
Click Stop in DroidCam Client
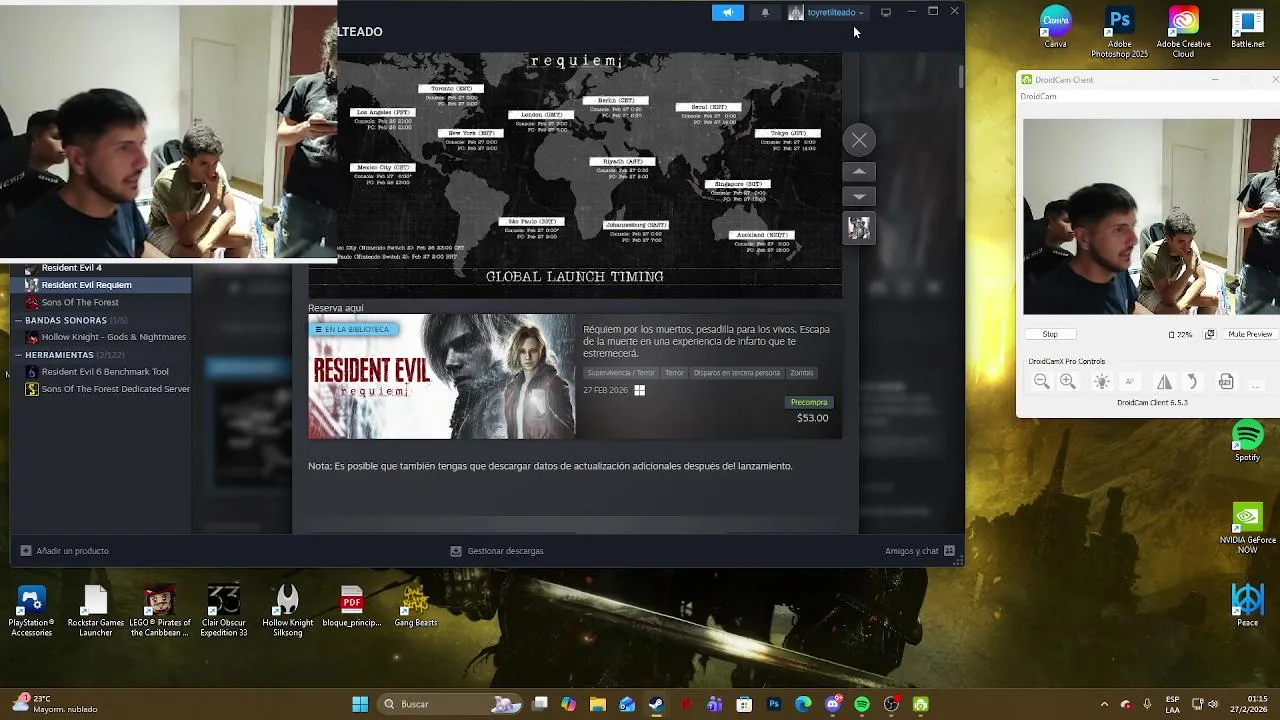click(1050, 334)
